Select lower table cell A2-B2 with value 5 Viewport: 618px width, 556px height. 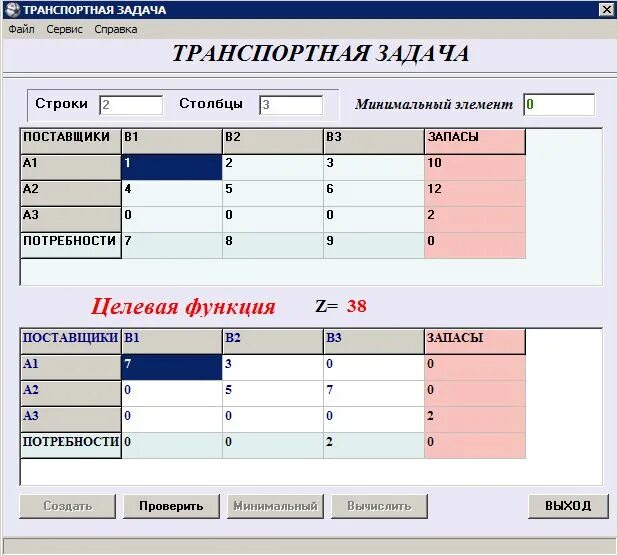273,394
